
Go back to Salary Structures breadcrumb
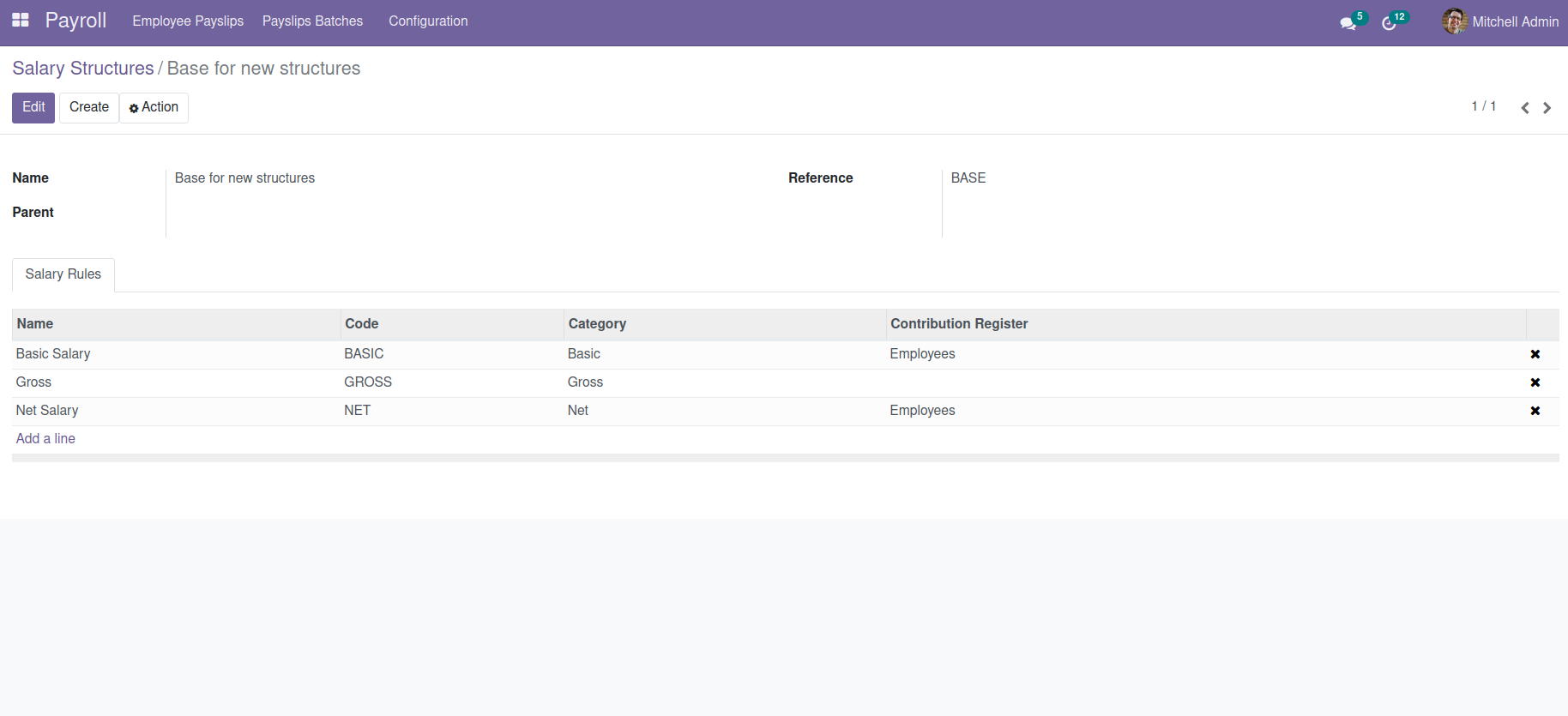(x=83, y=69)
